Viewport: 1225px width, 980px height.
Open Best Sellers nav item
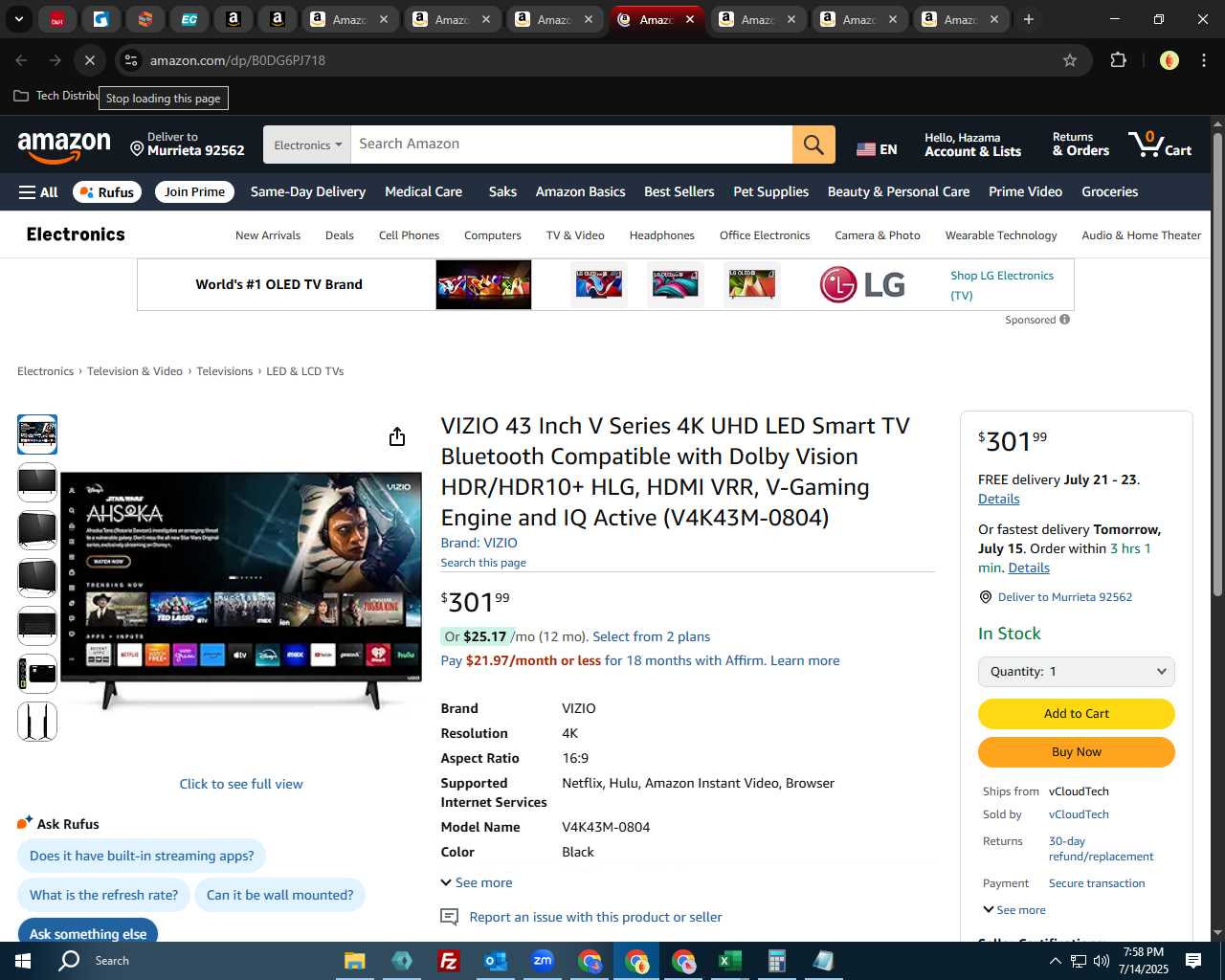coord(679,191)
